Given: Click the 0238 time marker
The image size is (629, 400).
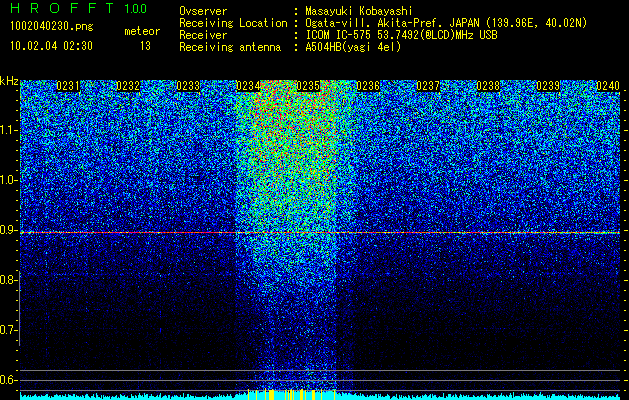Looking at the screenshot, I should tap(488, 86).
